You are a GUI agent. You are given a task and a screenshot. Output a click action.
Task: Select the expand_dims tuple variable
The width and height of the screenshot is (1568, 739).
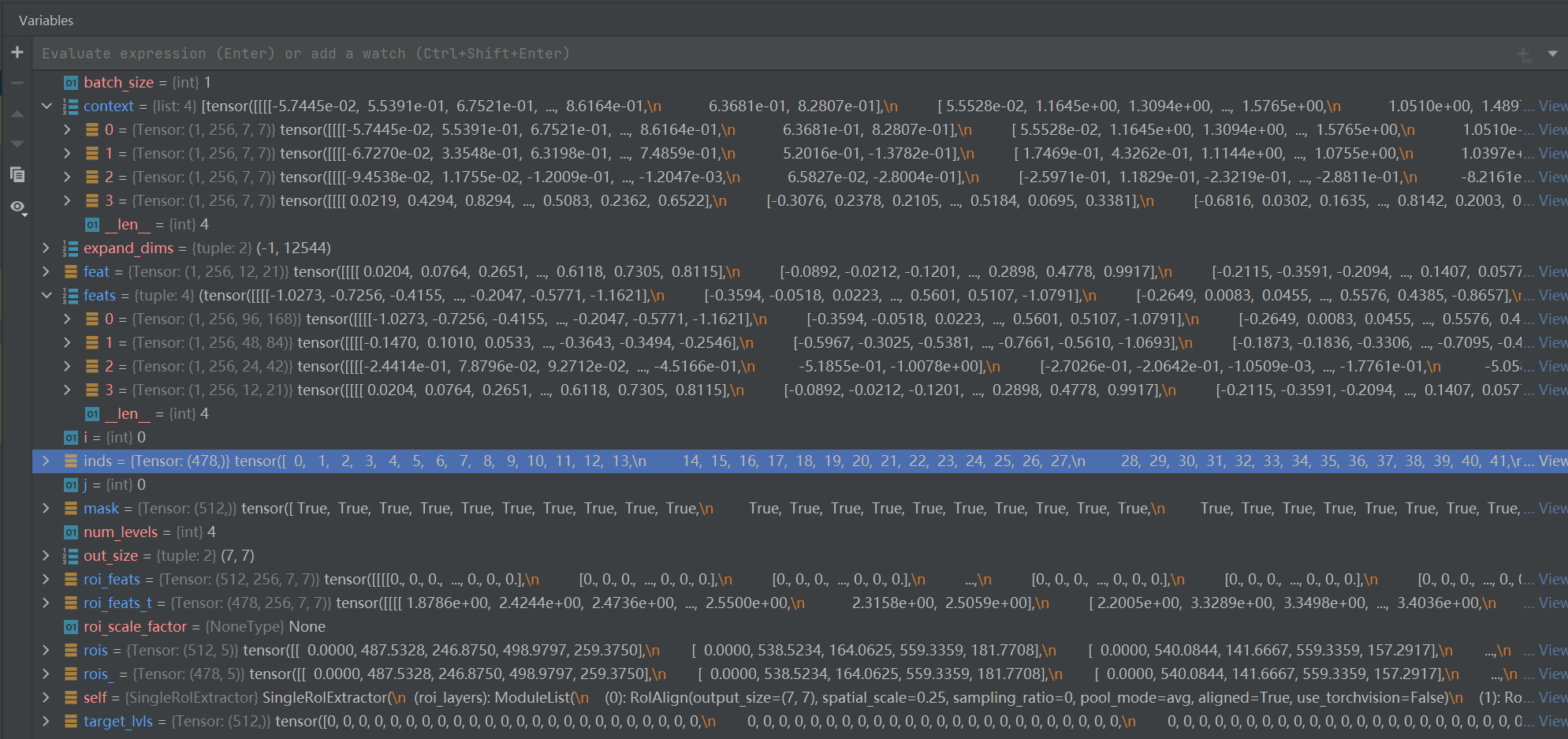pyautogui.click(x=128, y=248)
